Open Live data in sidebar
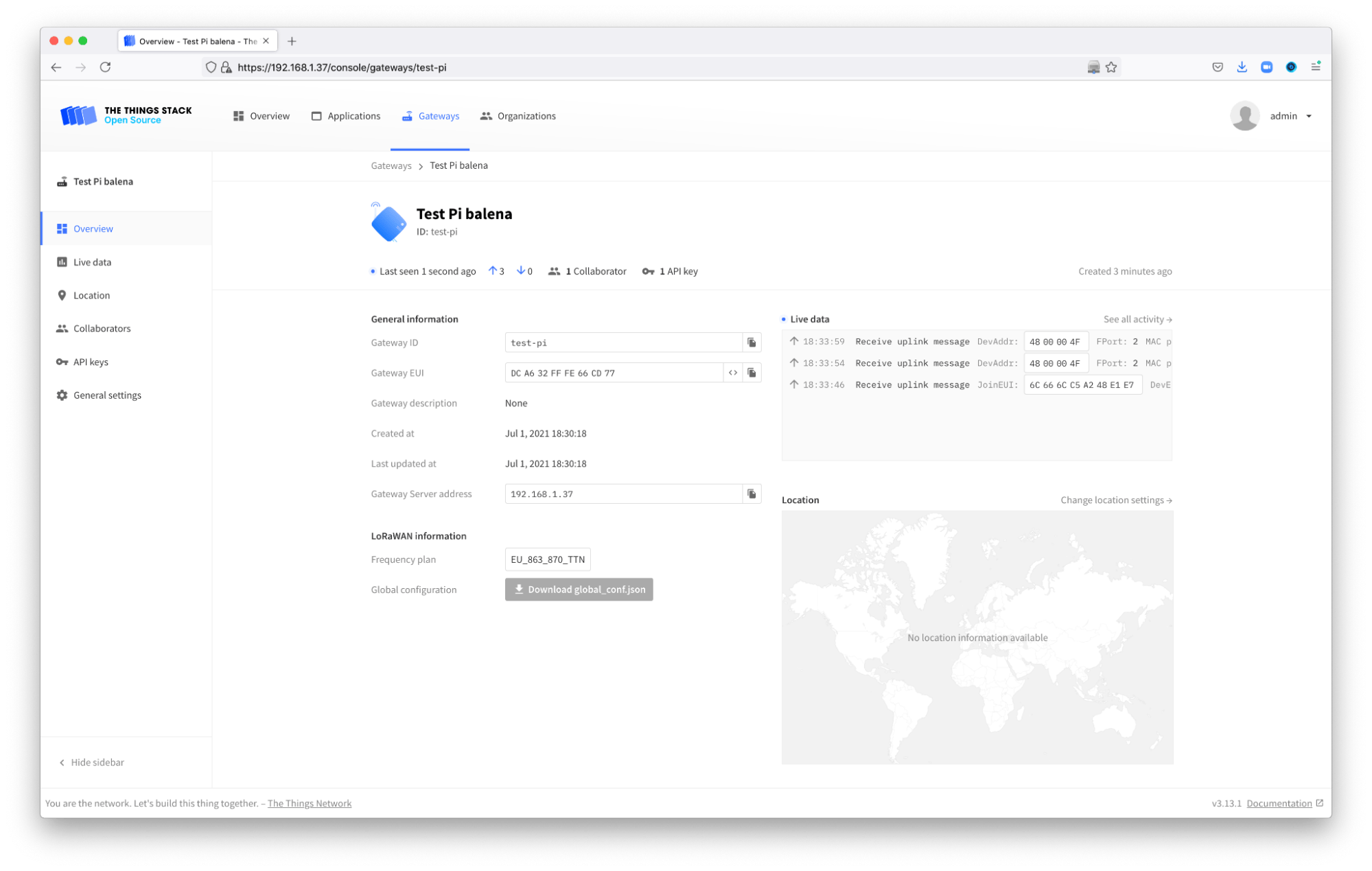 (x=92, y=262)
